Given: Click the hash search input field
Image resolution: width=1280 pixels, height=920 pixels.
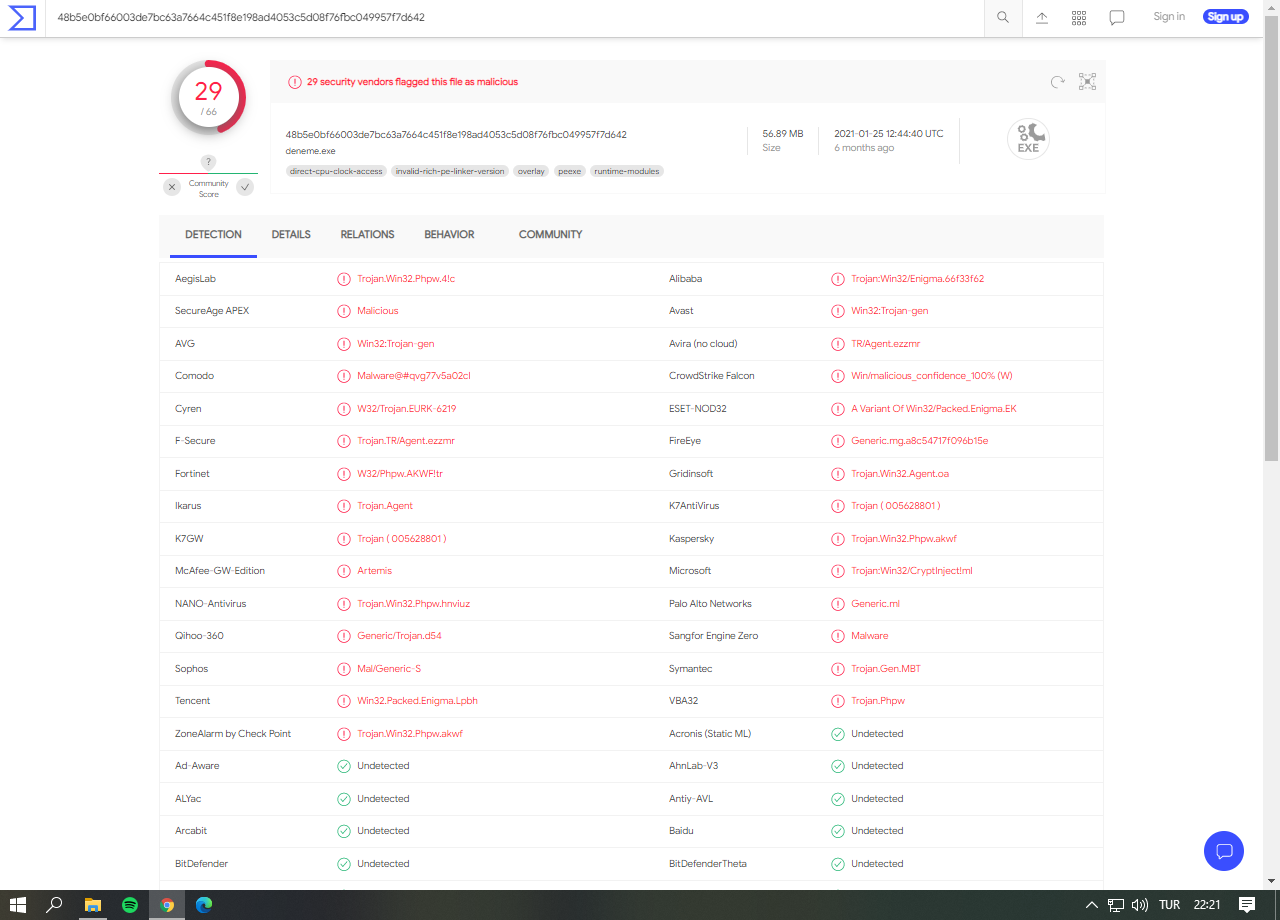Looking at the screenshot, I should 515,17.
